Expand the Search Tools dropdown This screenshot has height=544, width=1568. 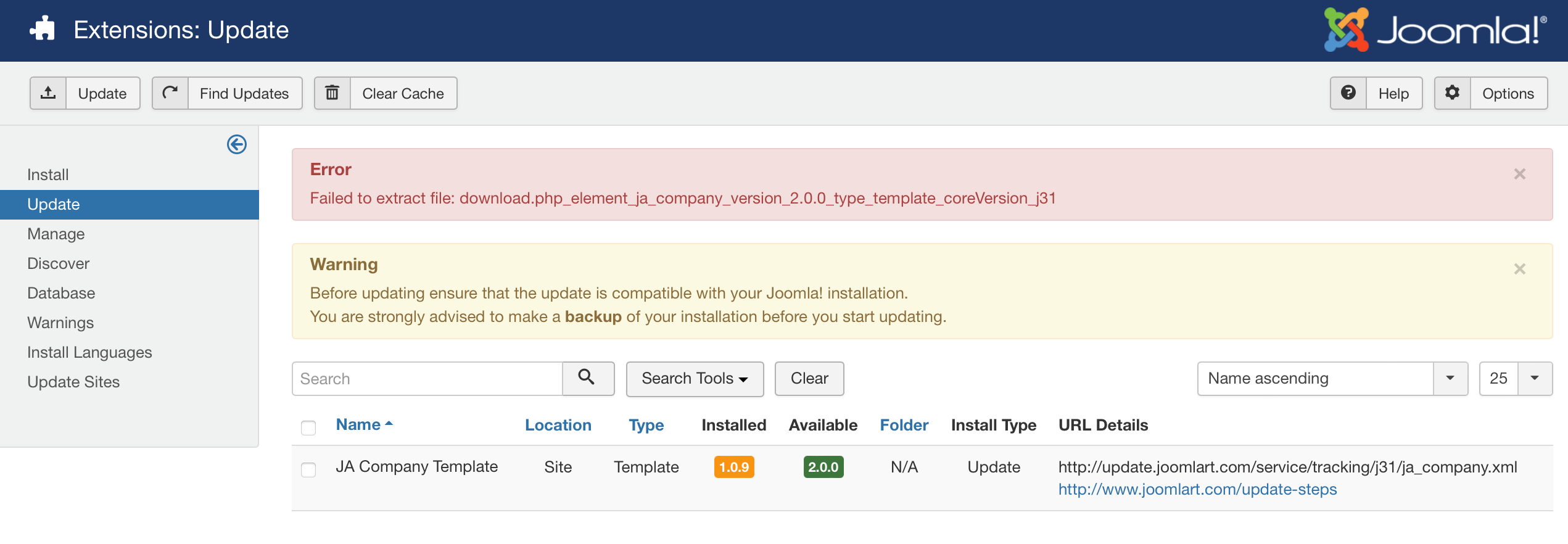point(695,379)
